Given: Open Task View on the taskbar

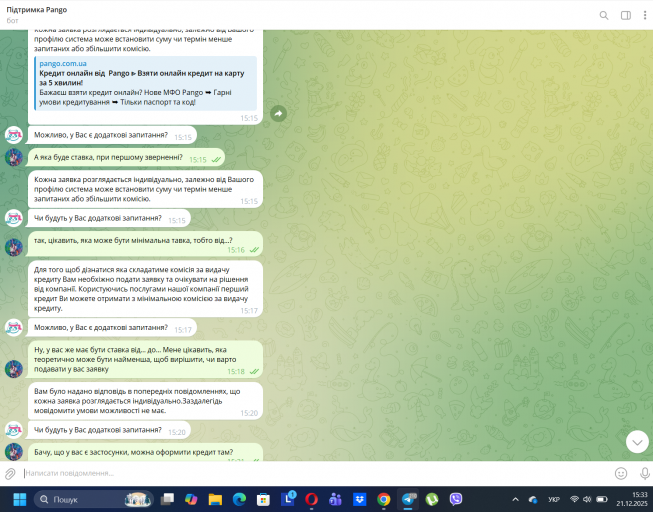Looking at the screenshot, I should tap(167, 499).
